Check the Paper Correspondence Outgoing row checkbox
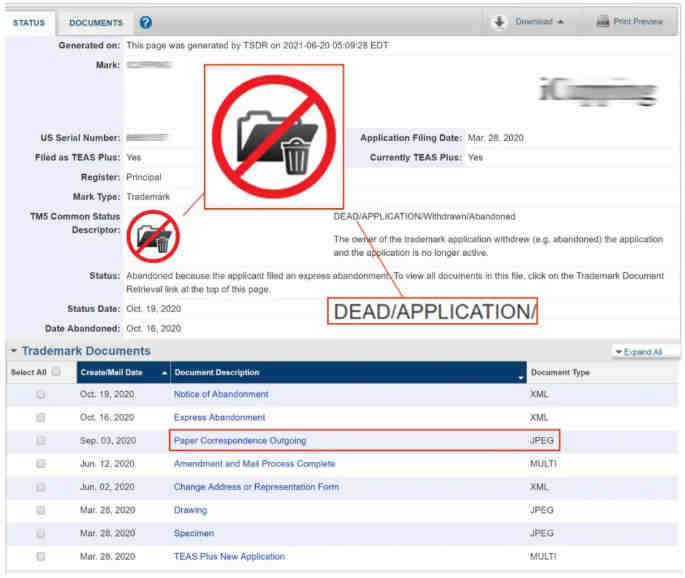This screenshot has width=685, height=578. point(40,441)
